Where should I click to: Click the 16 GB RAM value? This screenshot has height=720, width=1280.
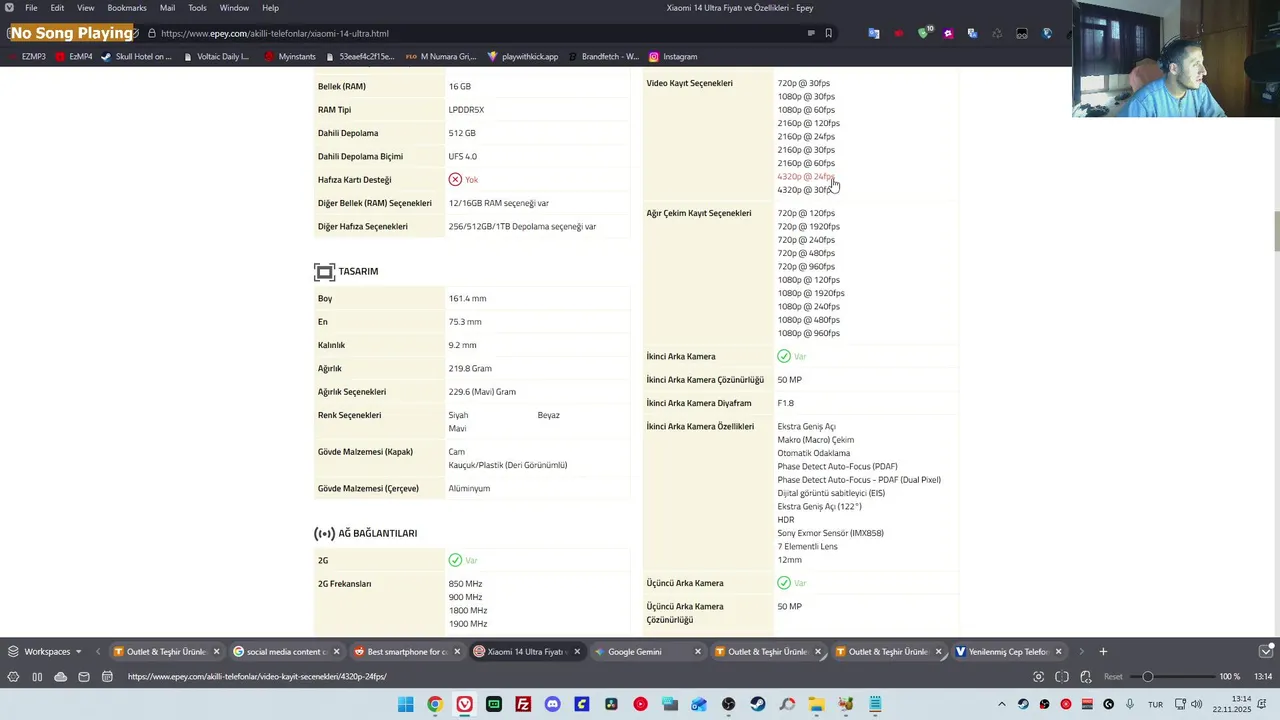460,86
